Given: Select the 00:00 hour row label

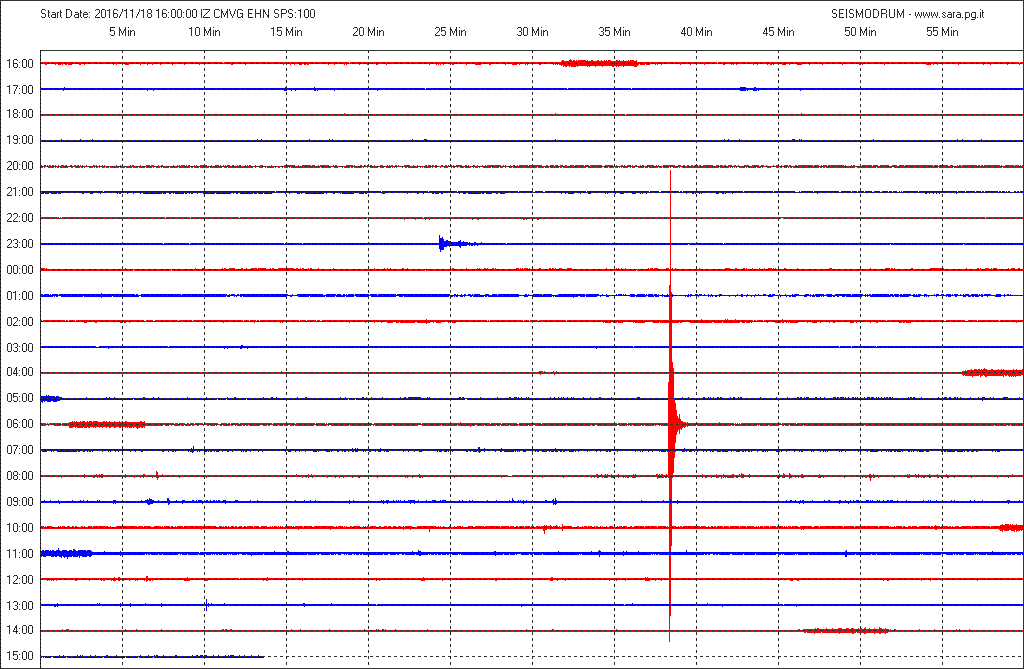Looking at the screenshot, I should [x=20, y=270].
